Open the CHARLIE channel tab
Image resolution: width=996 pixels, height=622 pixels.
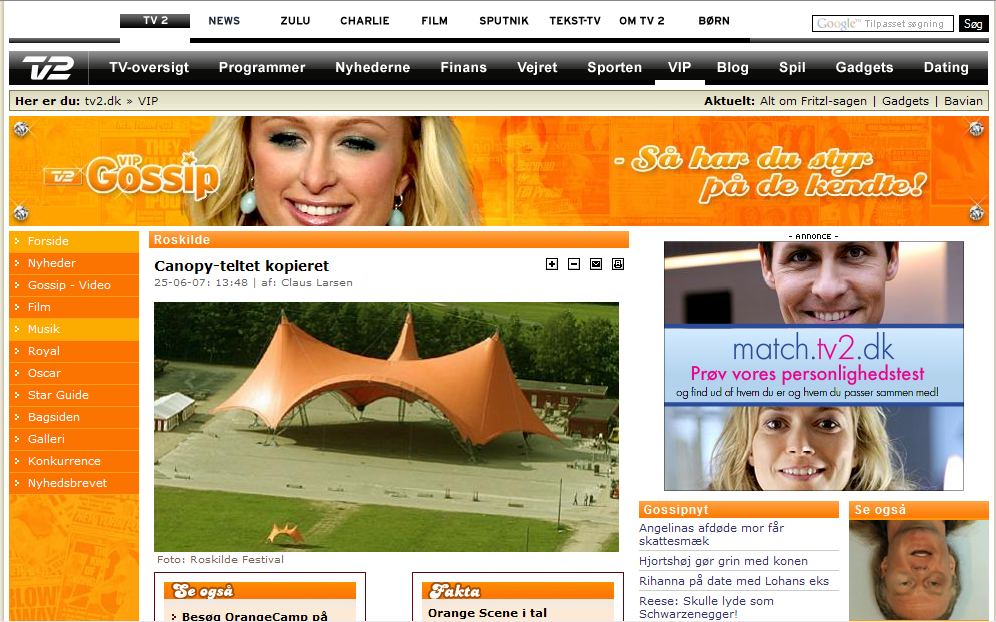tap(365, 21)
